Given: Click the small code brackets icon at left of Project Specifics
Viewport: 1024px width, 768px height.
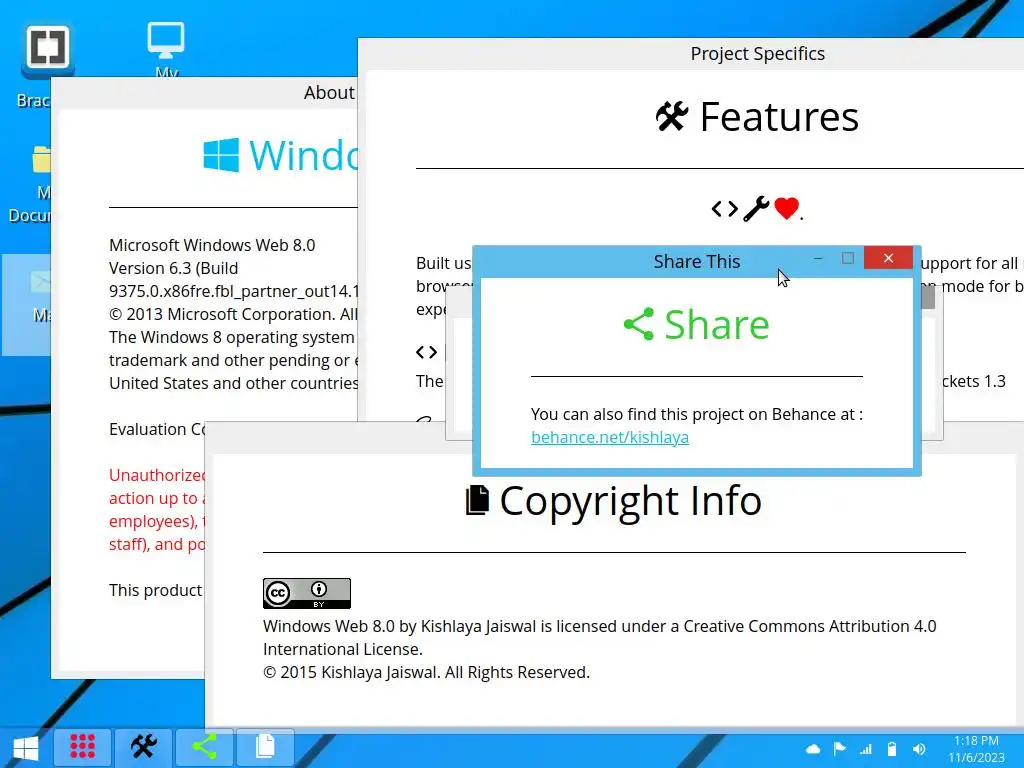Looking at the screenshot, I should tap(426, 353).
